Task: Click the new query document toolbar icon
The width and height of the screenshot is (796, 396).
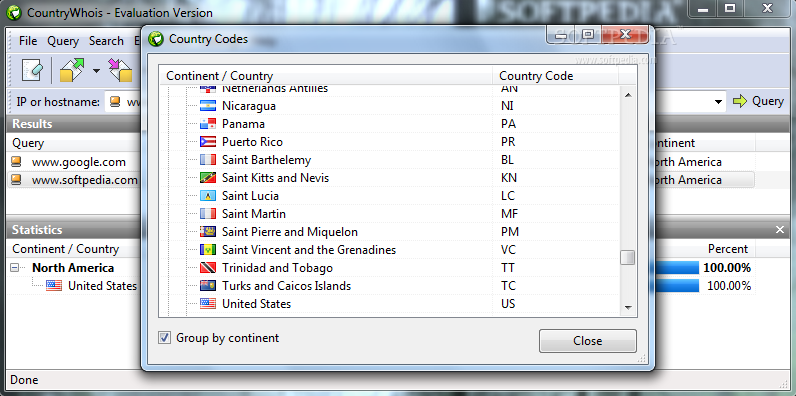Action: [32, 70]
